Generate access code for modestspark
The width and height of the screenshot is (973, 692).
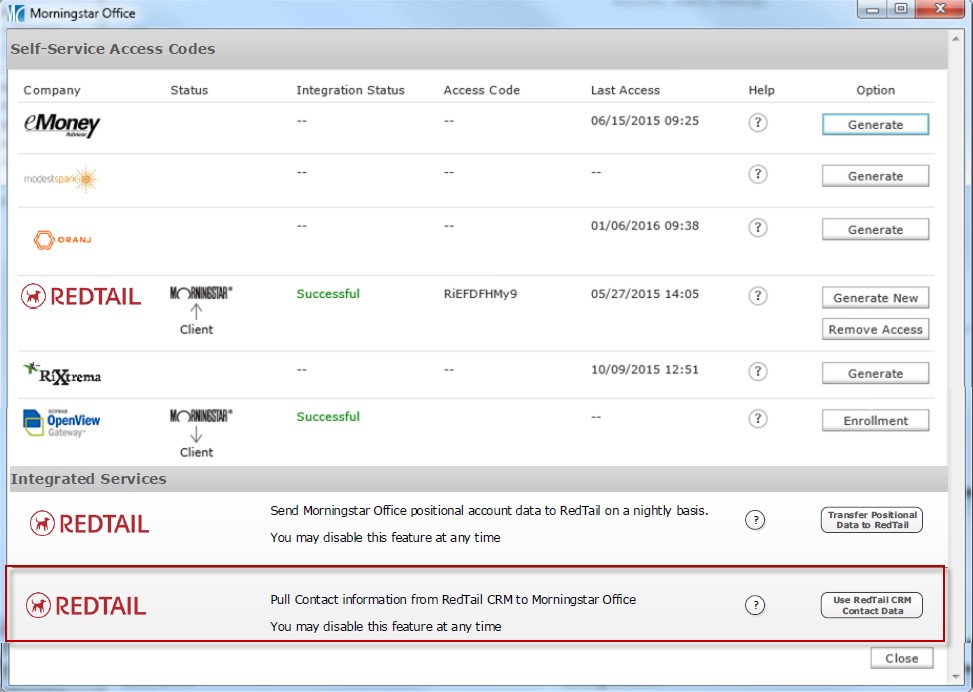[x=875, y=176]
